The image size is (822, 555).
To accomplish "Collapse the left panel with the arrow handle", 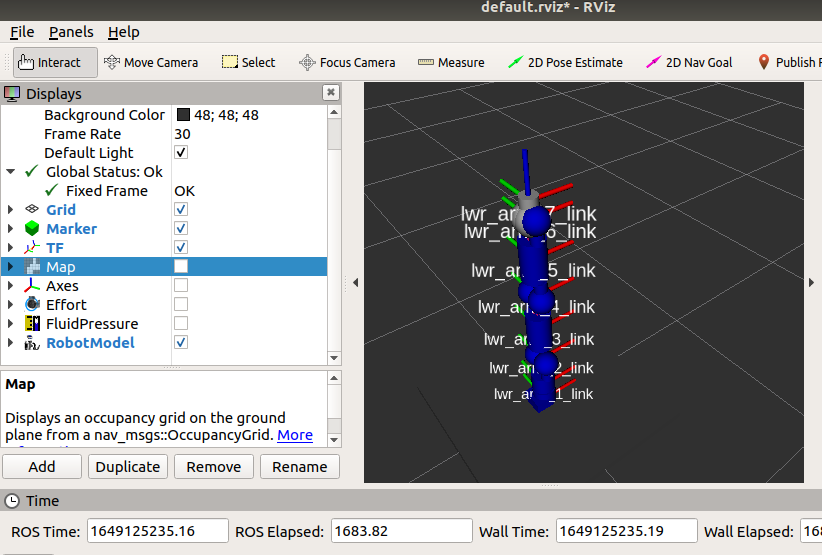I will coord(355,282).
